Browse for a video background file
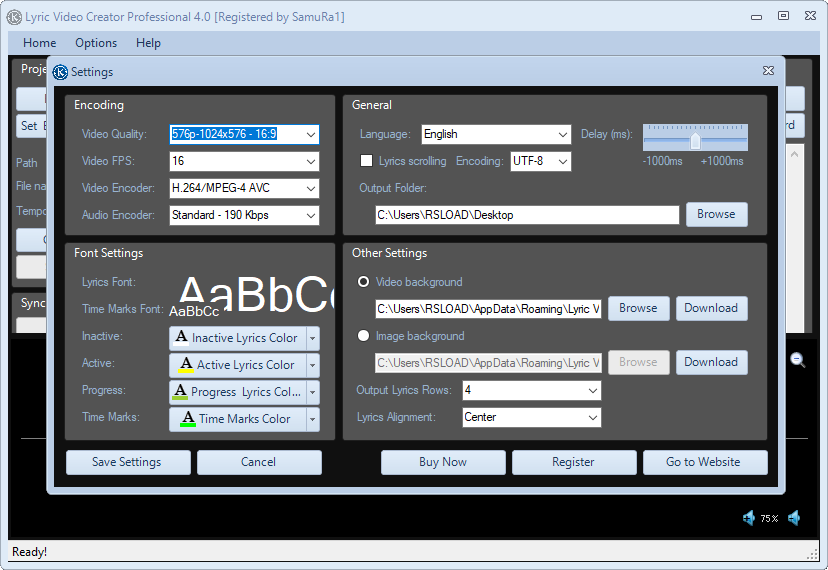Image resolution: width=828 pixels, height=570 pixels. 638,308
